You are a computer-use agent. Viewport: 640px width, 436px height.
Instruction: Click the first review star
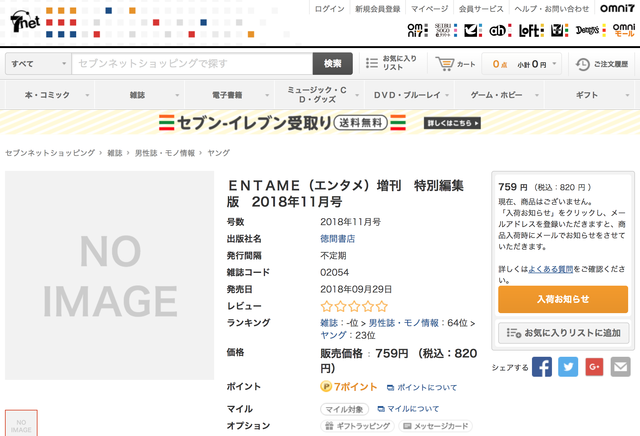(327, 306)
